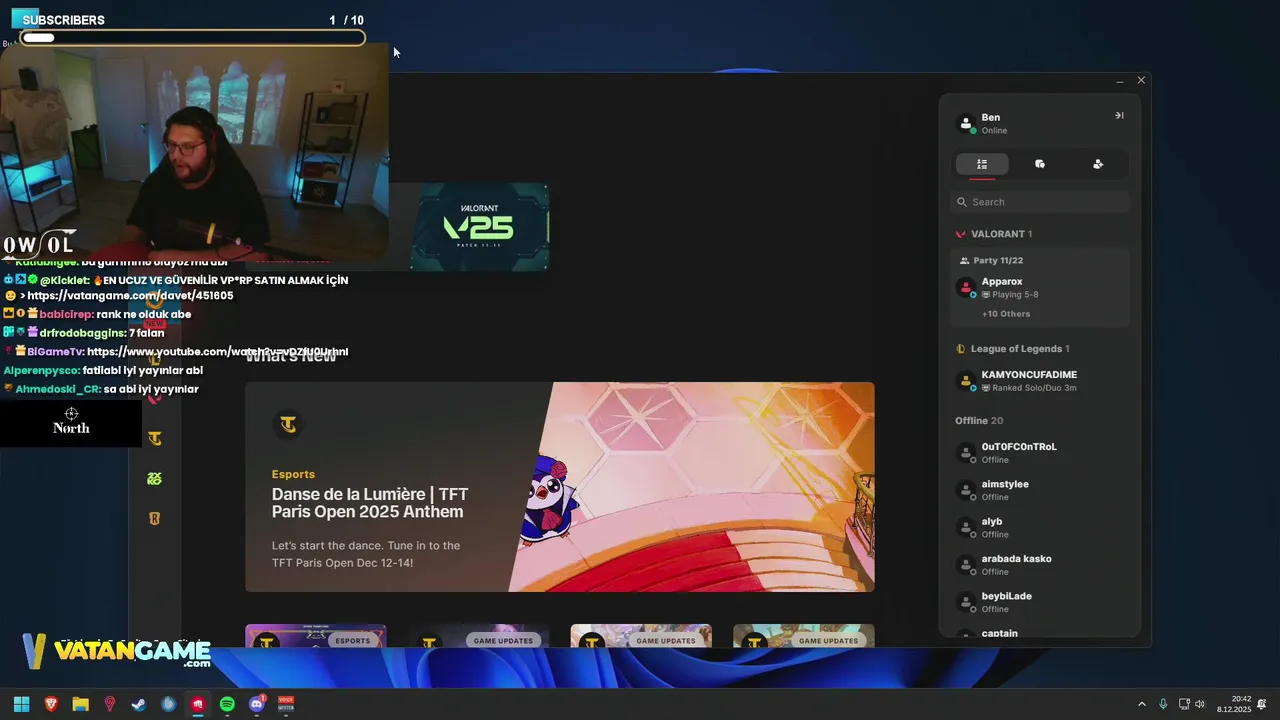Open the YouTube link from BiGameTv
Screen dimensions: 1280x720
pyautogui.click(x=218, y=352)
